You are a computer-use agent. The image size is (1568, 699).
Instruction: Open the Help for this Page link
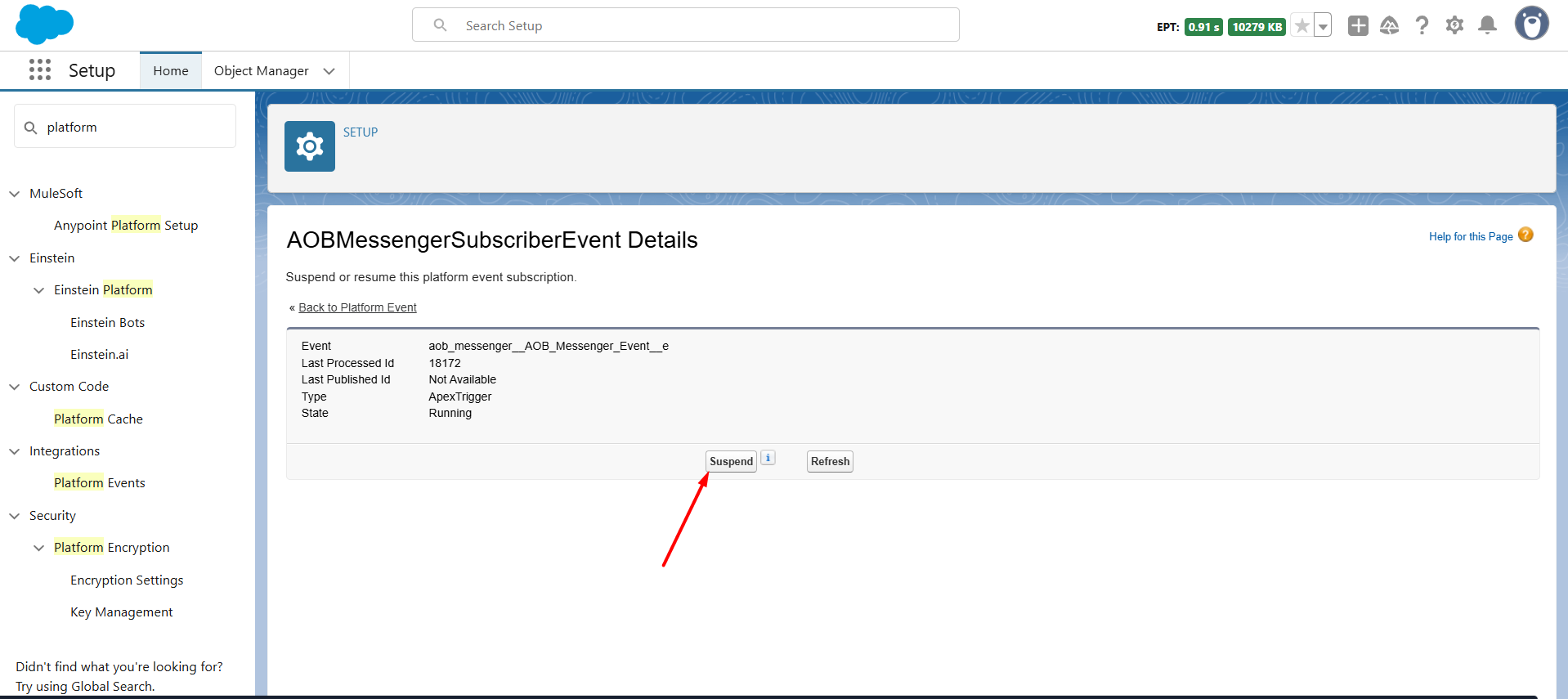(x=1471, y=236)
